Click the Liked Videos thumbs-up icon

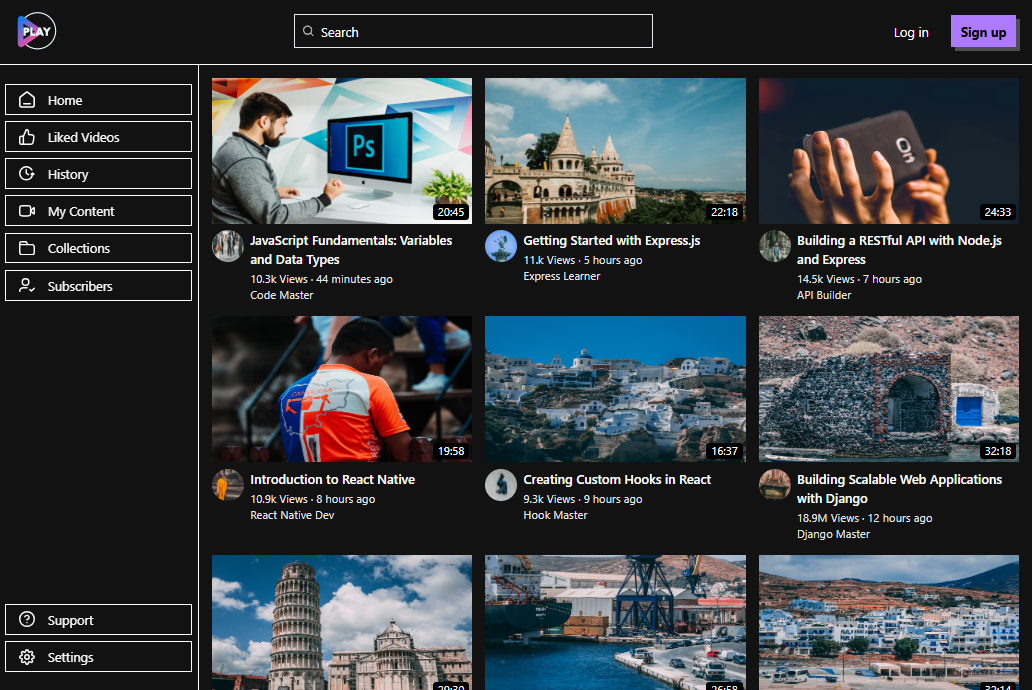[27, 137]
